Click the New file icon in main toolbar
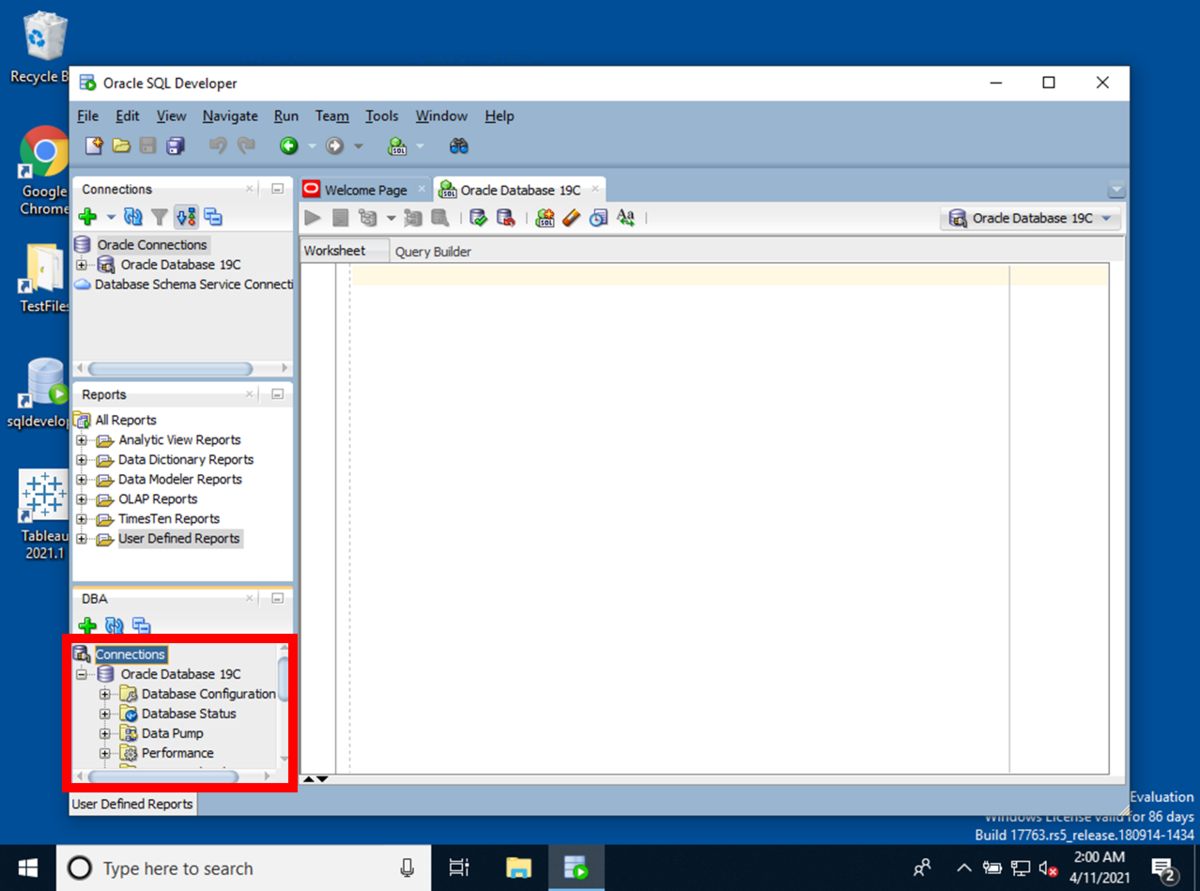 tap(94, 146)
